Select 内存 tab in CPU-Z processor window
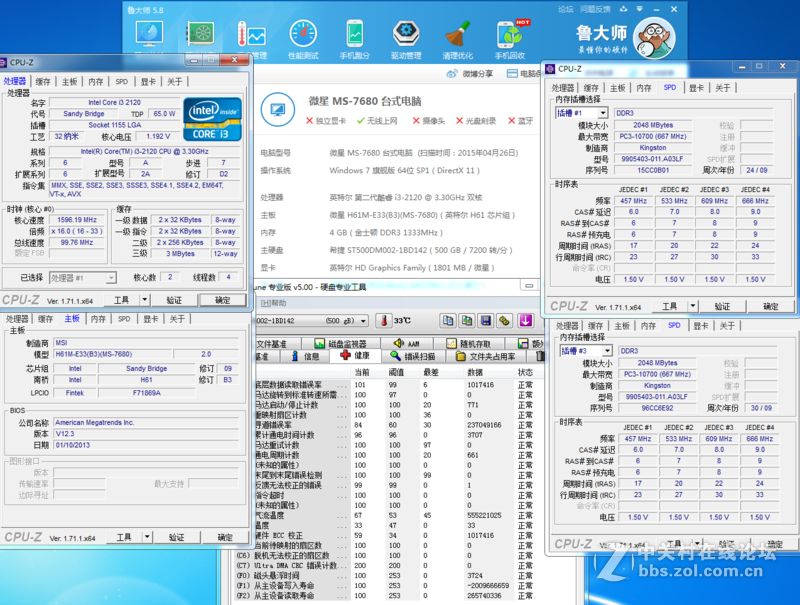 tap(95, 82)
